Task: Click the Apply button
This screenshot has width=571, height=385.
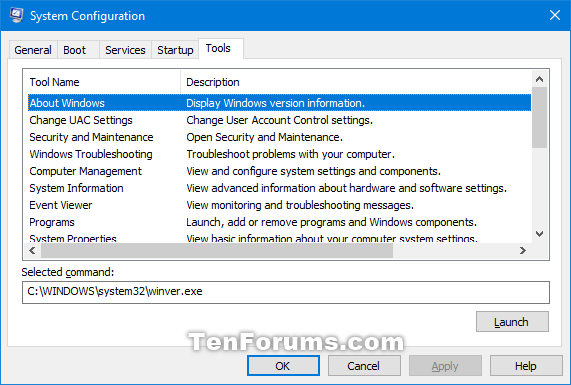Action: [445, 366]
